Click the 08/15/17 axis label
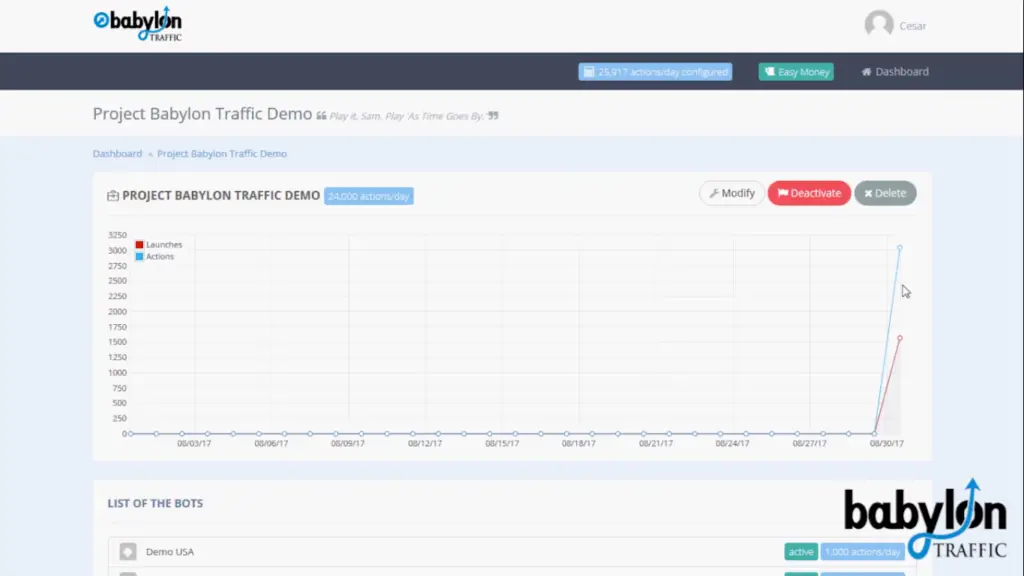Image resolution: width=1024 pixels, height=576 pixels. pos(502,443)
